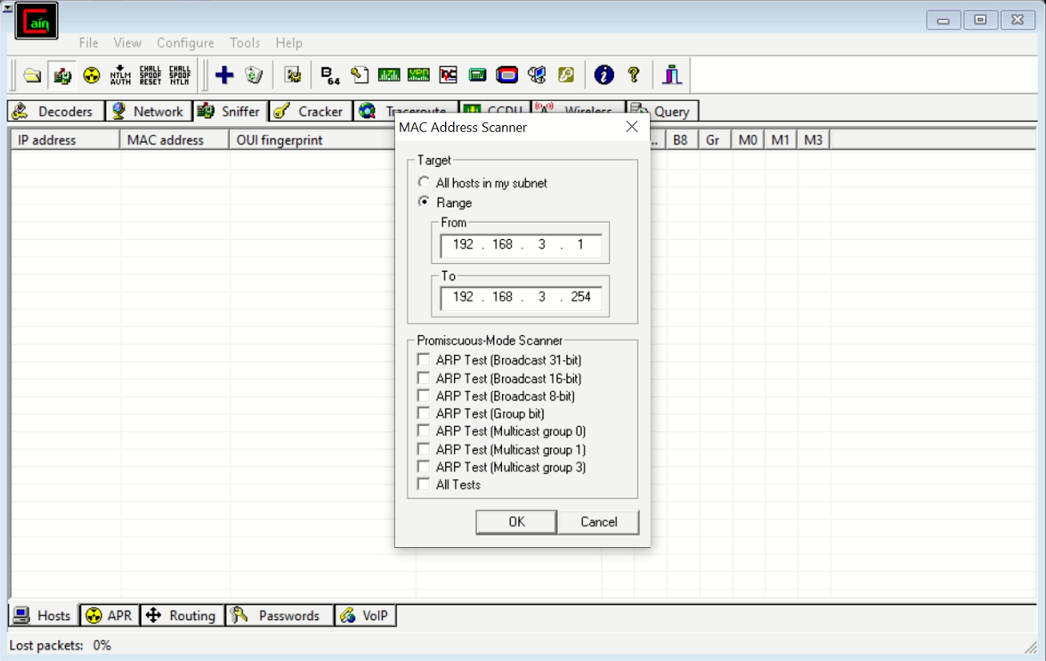Screen dimensions: 1046x661
Task: Open the About info icon
Action: tap(604, 75)
